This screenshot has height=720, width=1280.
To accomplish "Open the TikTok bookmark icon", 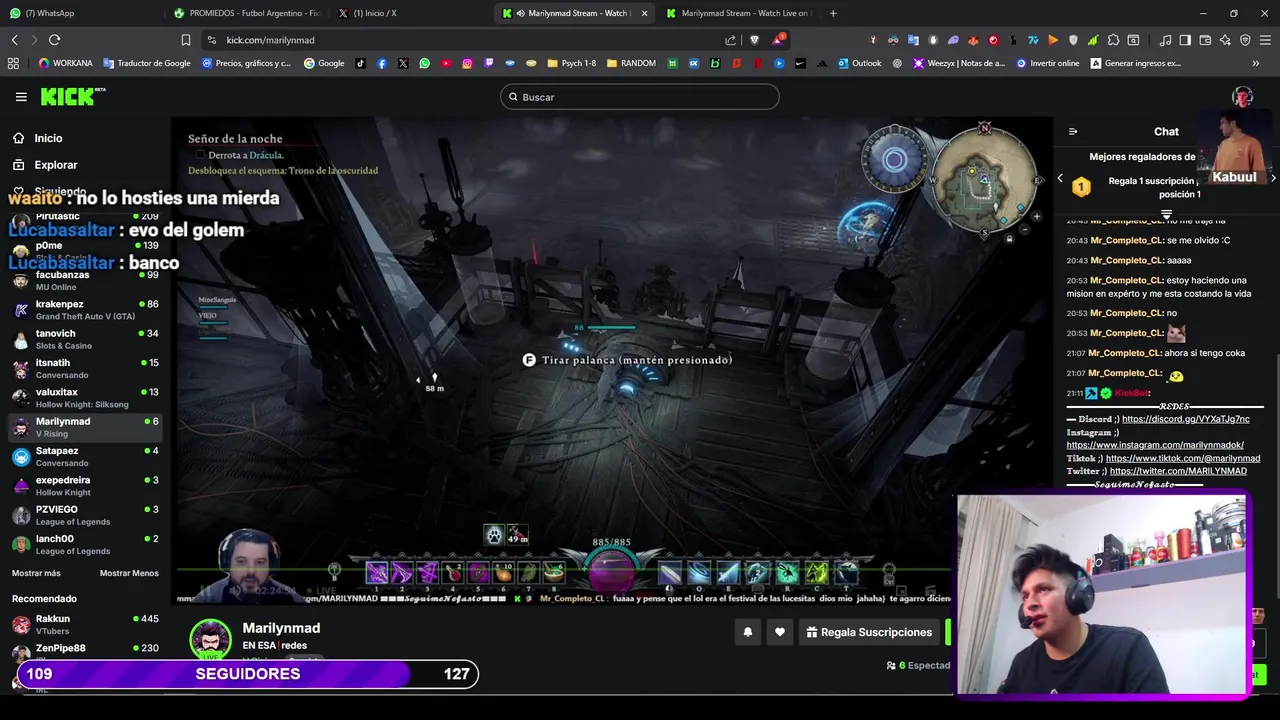I will click(361, 63).
